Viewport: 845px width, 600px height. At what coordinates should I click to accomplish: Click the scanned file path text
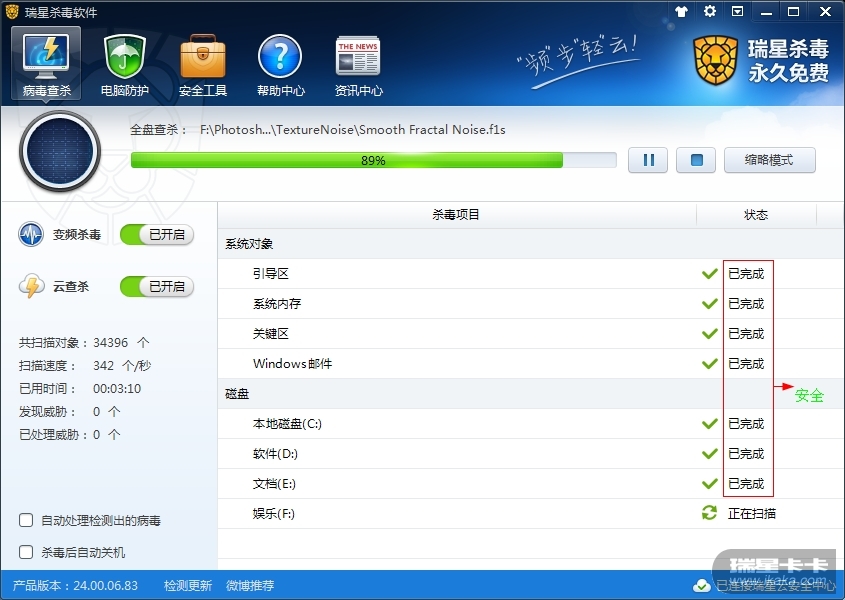(352, 129)
